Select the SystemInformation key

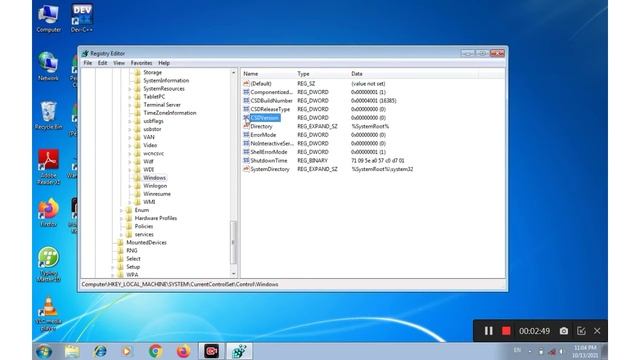(x=166, y=80)
